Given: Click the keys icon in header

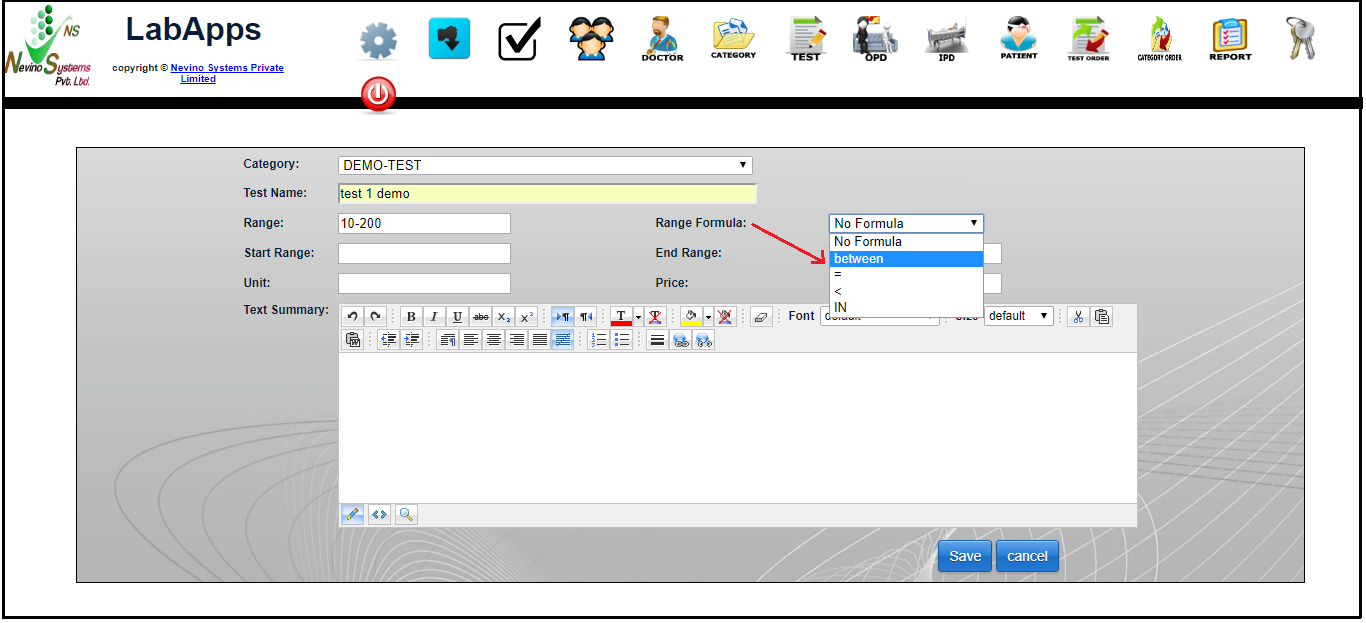Looking at the screenshot, I should (x=1300, y=39).
